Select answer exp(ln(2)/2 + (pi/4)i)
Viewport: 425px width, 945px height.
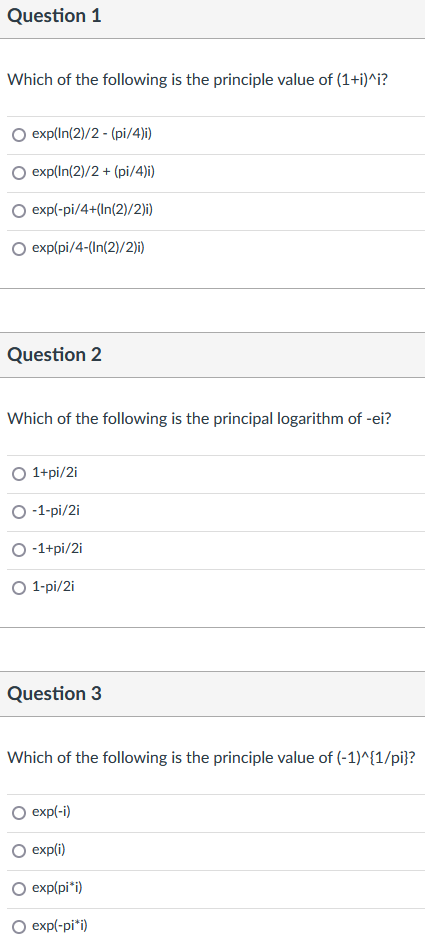point(19,173)
